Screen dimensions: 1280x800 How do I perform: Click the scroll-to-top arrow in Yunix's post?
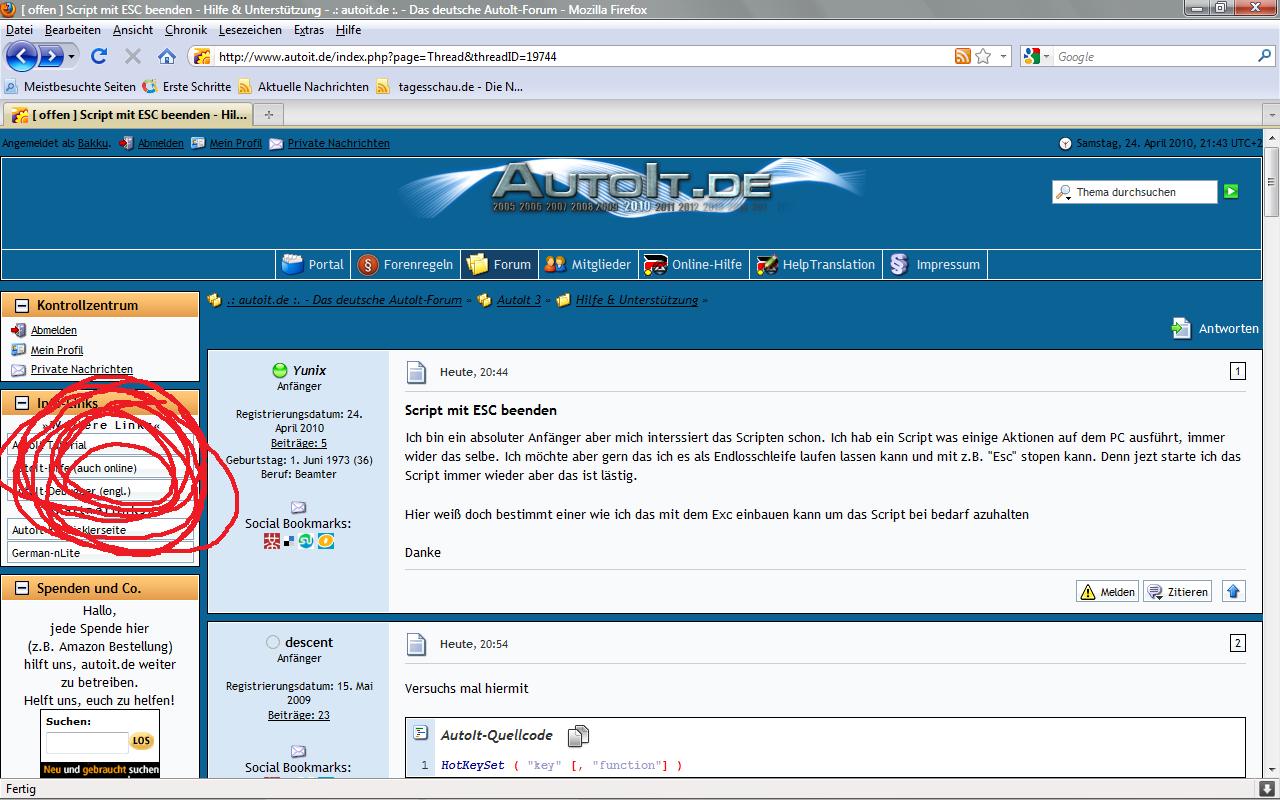[1233, 591]
